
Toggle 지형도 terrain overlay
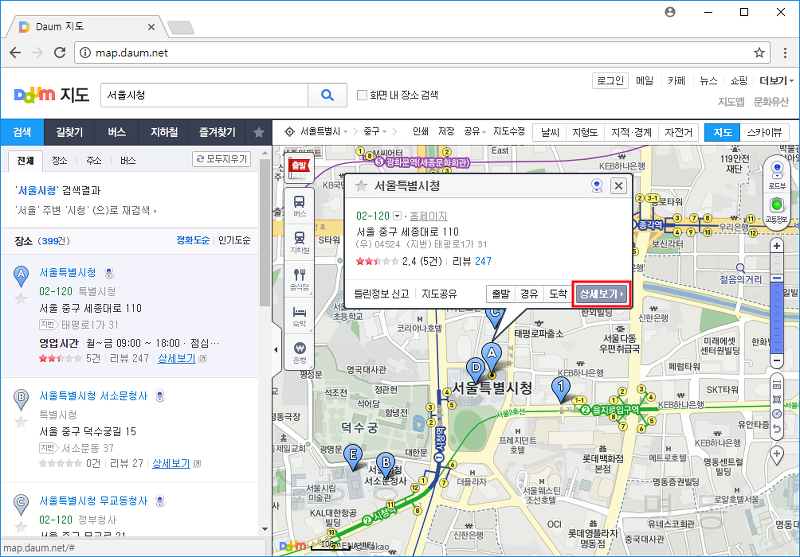click(585, 133)
